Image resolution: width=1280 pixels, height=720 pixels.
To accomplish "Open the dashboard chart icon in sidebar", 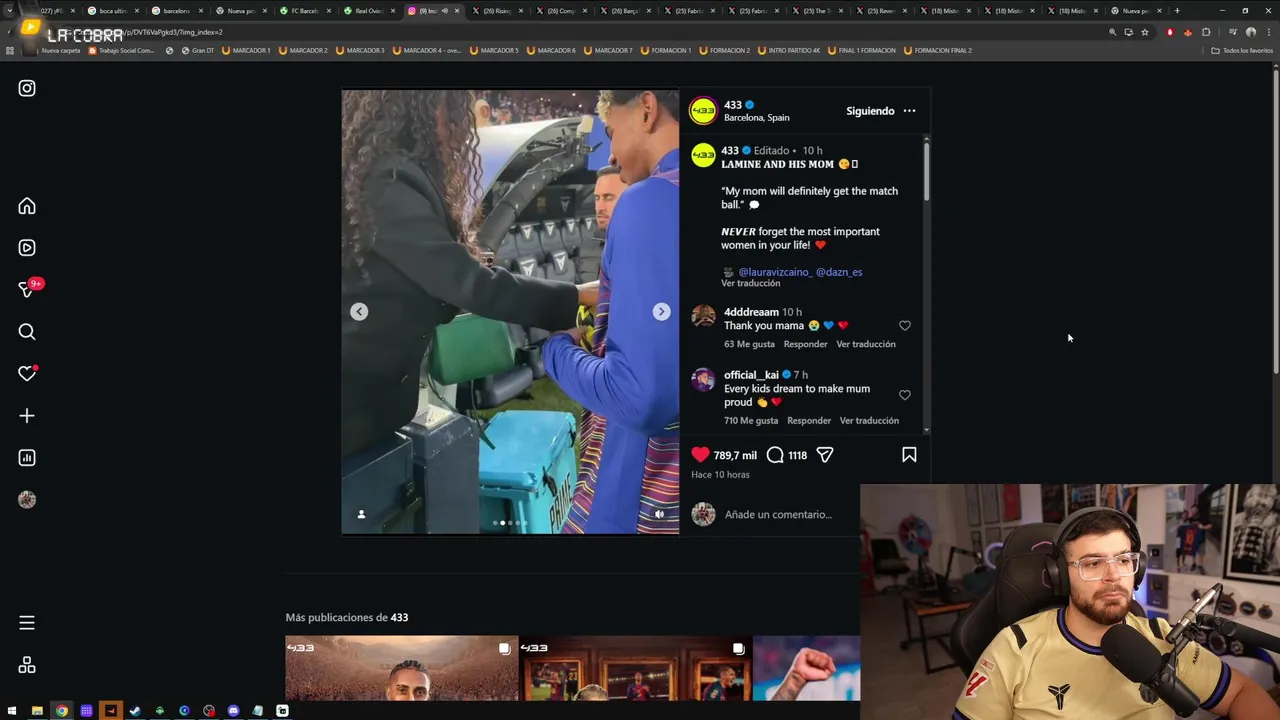I will point(27,458).
